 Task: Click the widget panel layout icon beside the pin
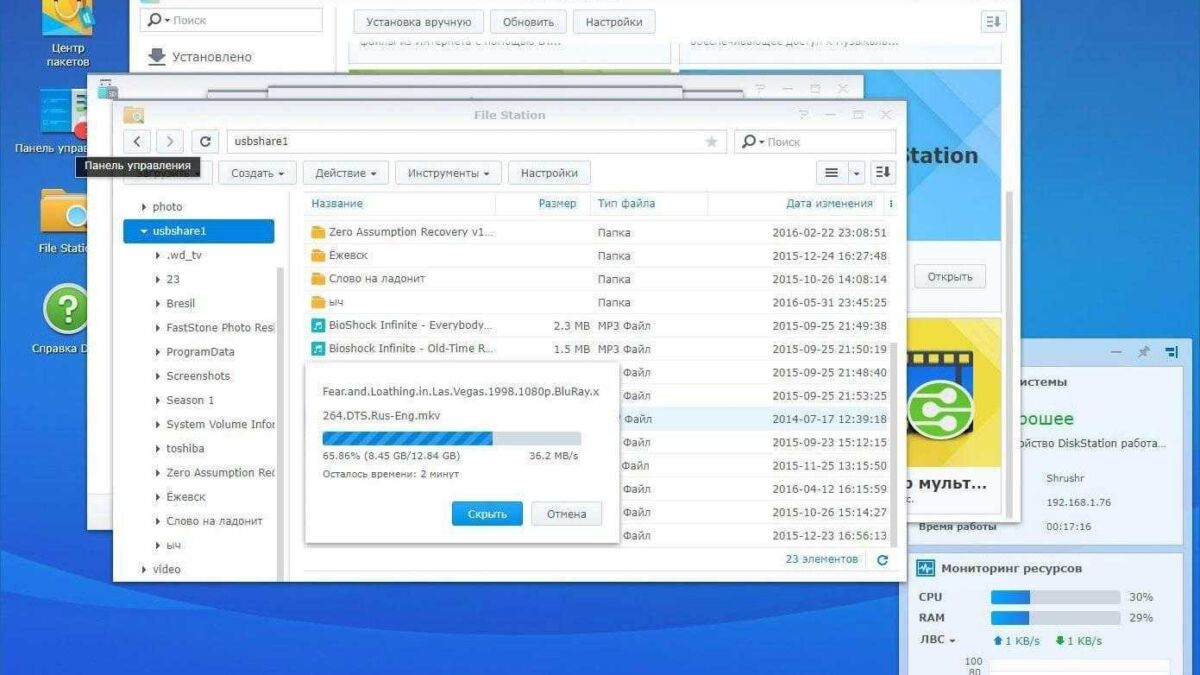tap(1172, 352)
